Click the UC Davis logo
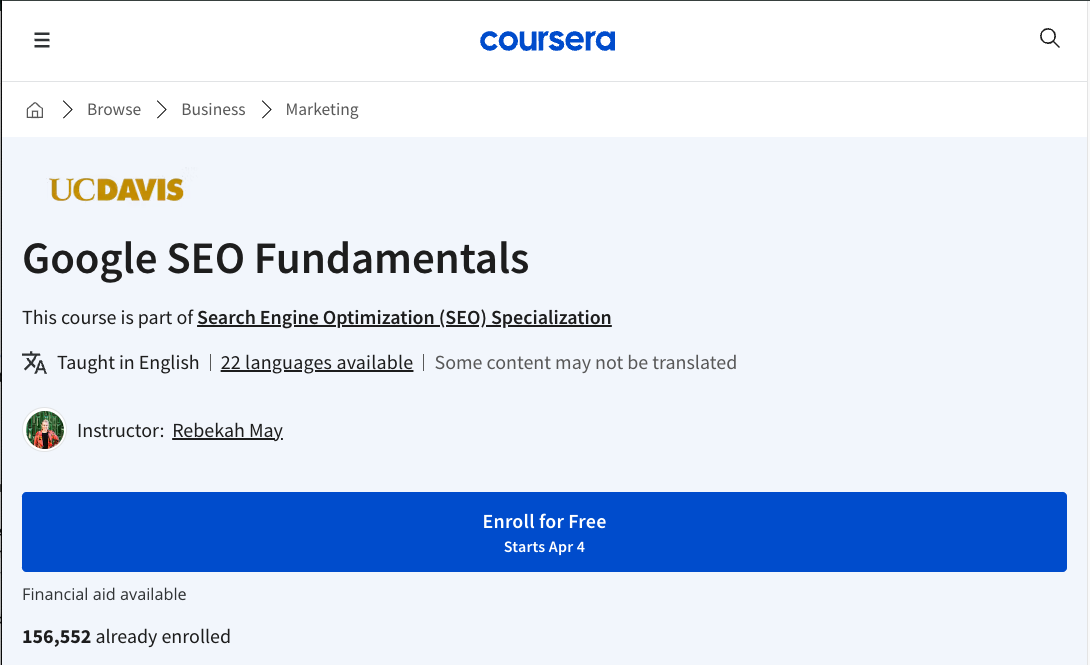This screenshot has width=1090, height=665. tap(116, 189)
